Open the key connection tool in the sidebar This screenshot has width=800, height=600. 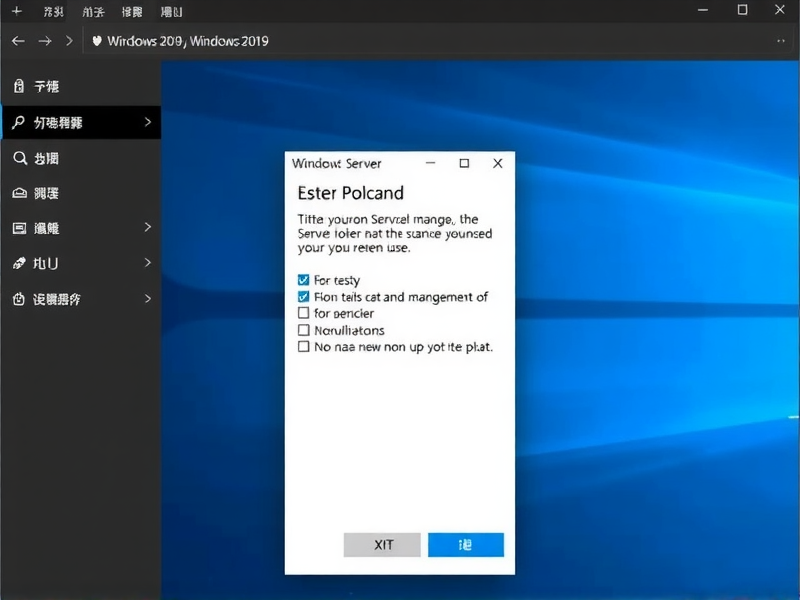21,122
